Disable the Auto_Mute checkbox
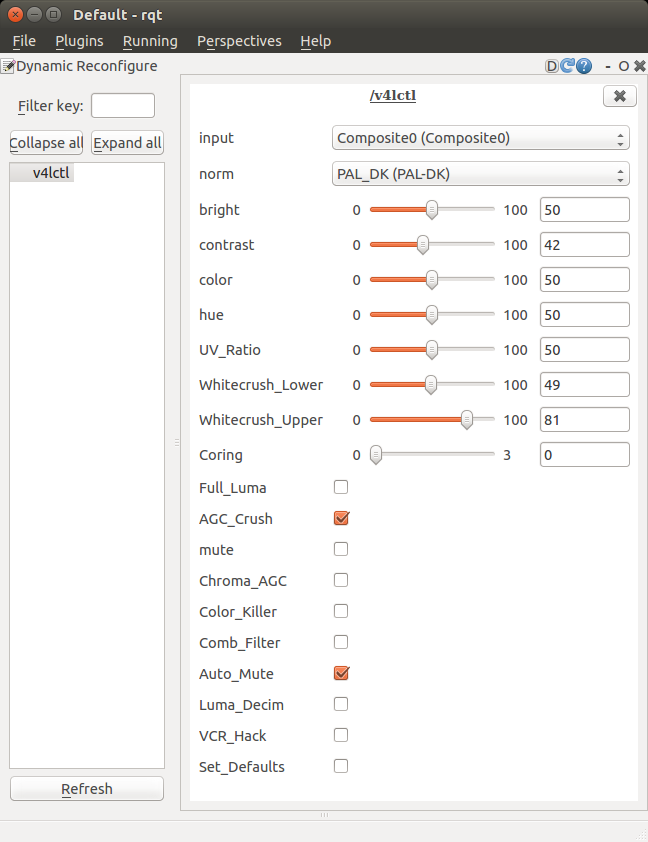The width and height of the screenshot is (648, 842). [341, 673]
